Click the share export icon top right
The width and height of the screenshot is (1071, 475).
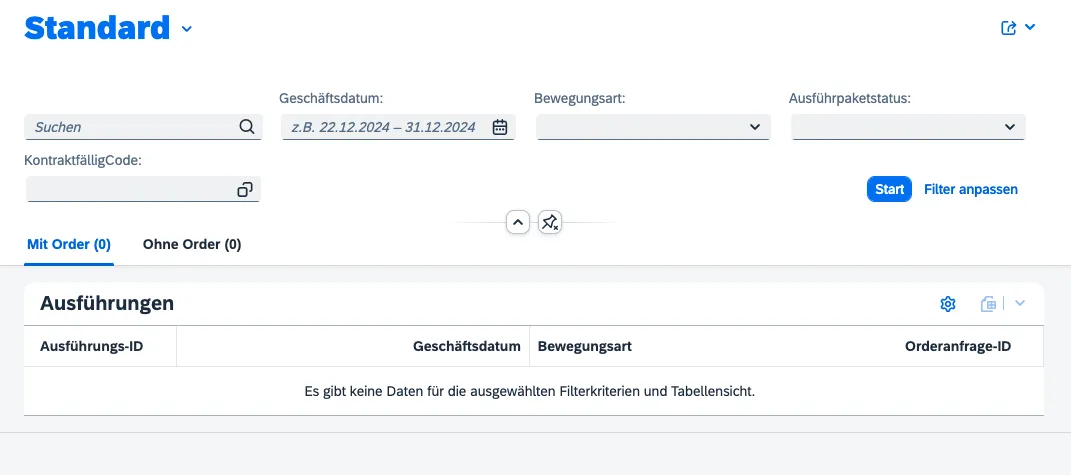click(1009, 28)
